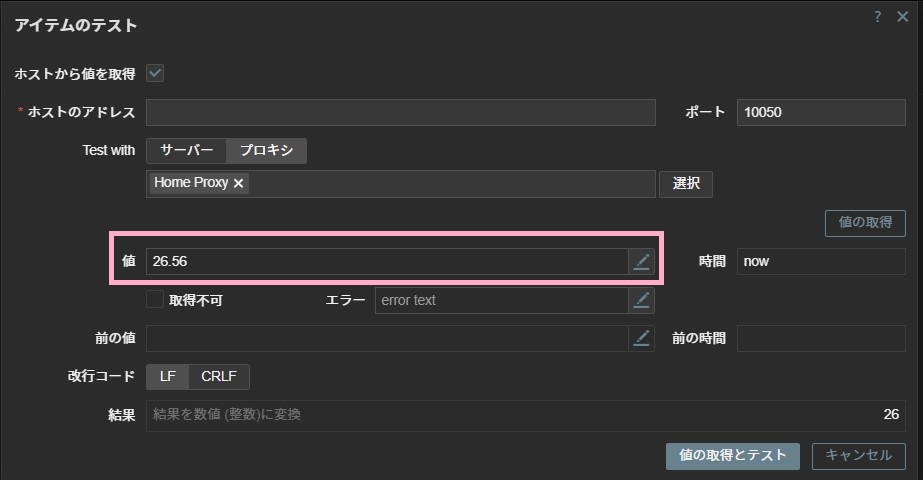Focus the ホストのアドレス input field
The height and width of the screenshot is (480, 923).
pos(400,112)
